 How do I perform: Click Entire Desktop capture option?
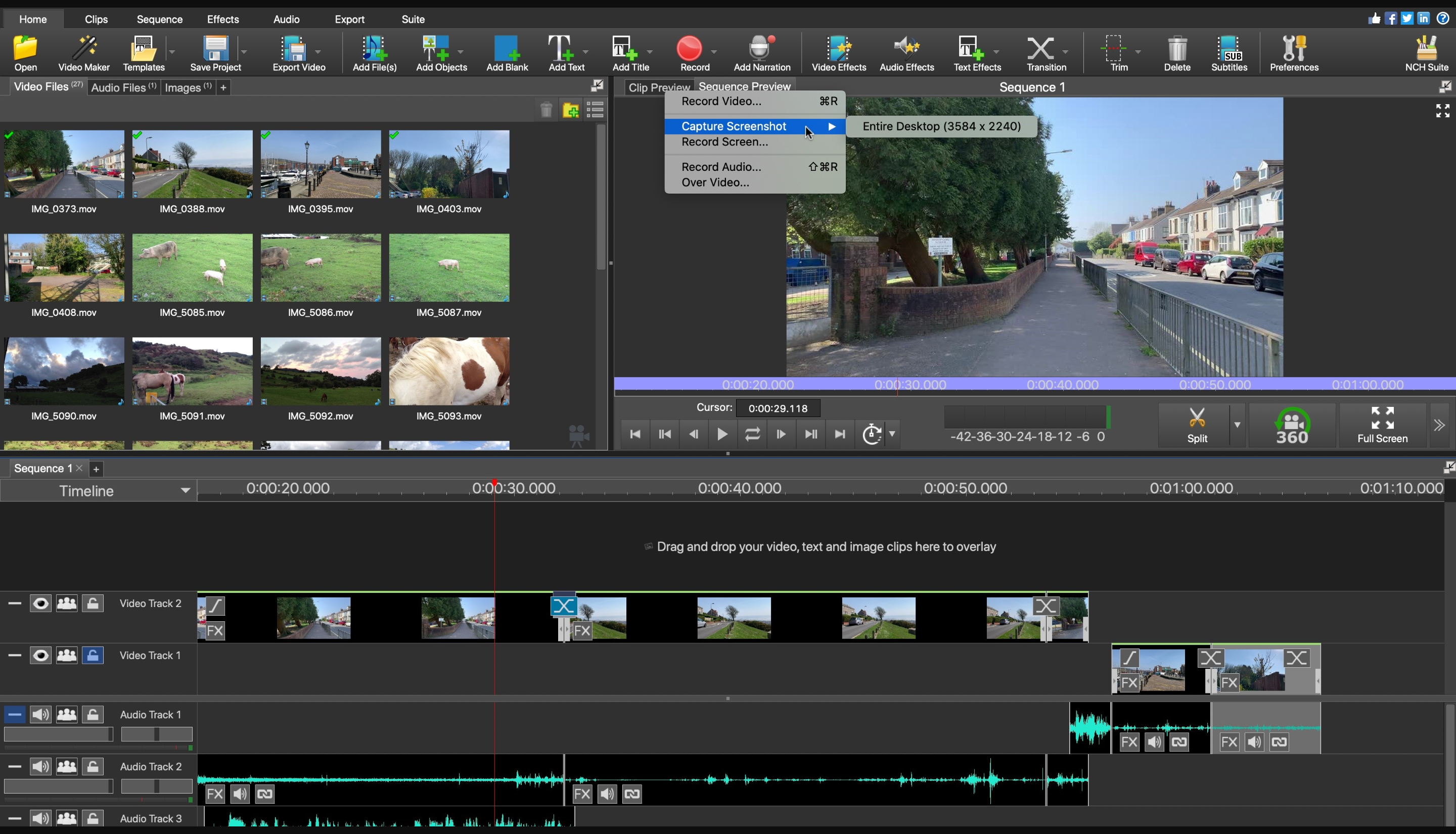click(x=942, y=126)
